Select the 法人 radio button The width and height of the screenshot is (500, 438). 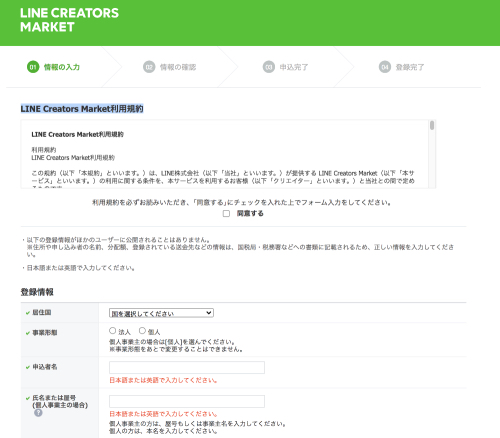pos(112,331)
